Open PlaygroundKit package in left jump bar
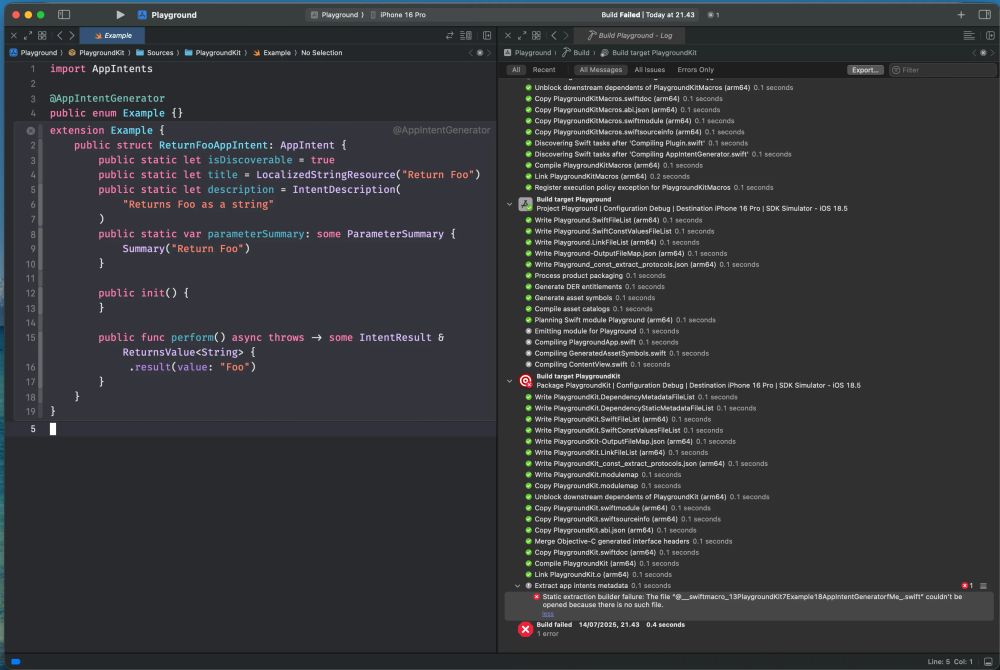This screenshot has width=1000, height=670. (96, 53)
